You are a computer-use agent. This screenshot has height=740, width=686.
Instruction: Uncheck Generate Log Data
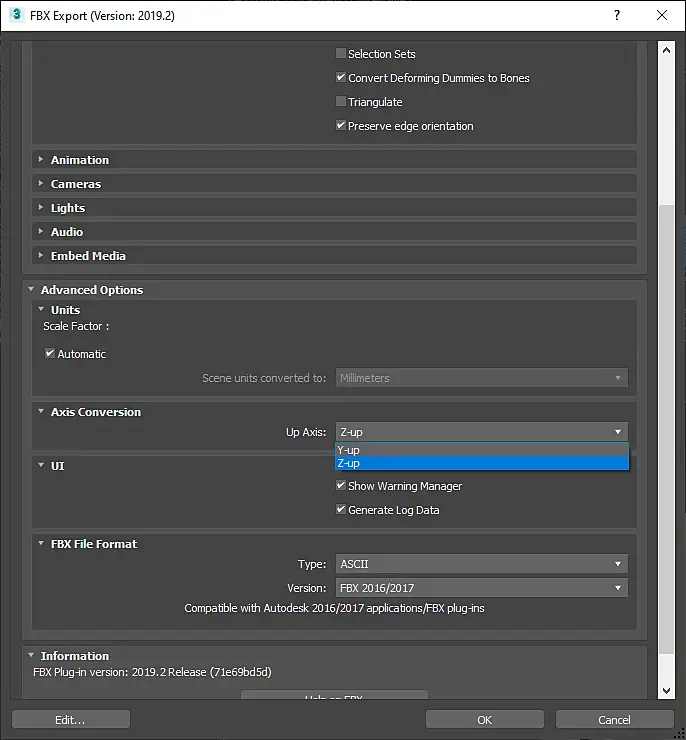(341, 510)
